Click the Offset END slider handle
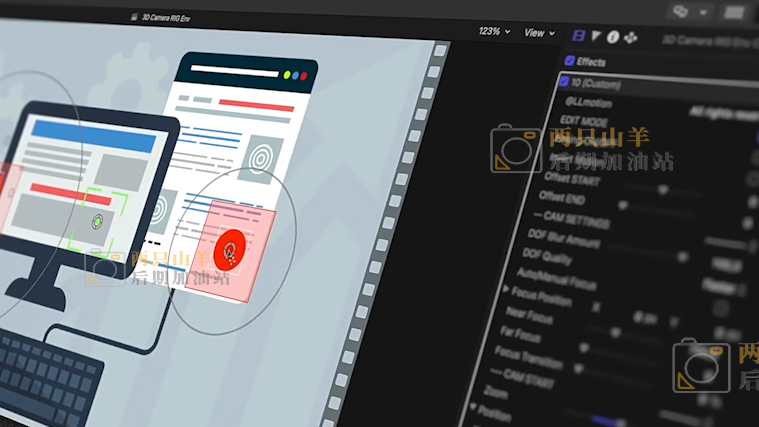This screenshot has height=427, width=759. coord(622,204)
